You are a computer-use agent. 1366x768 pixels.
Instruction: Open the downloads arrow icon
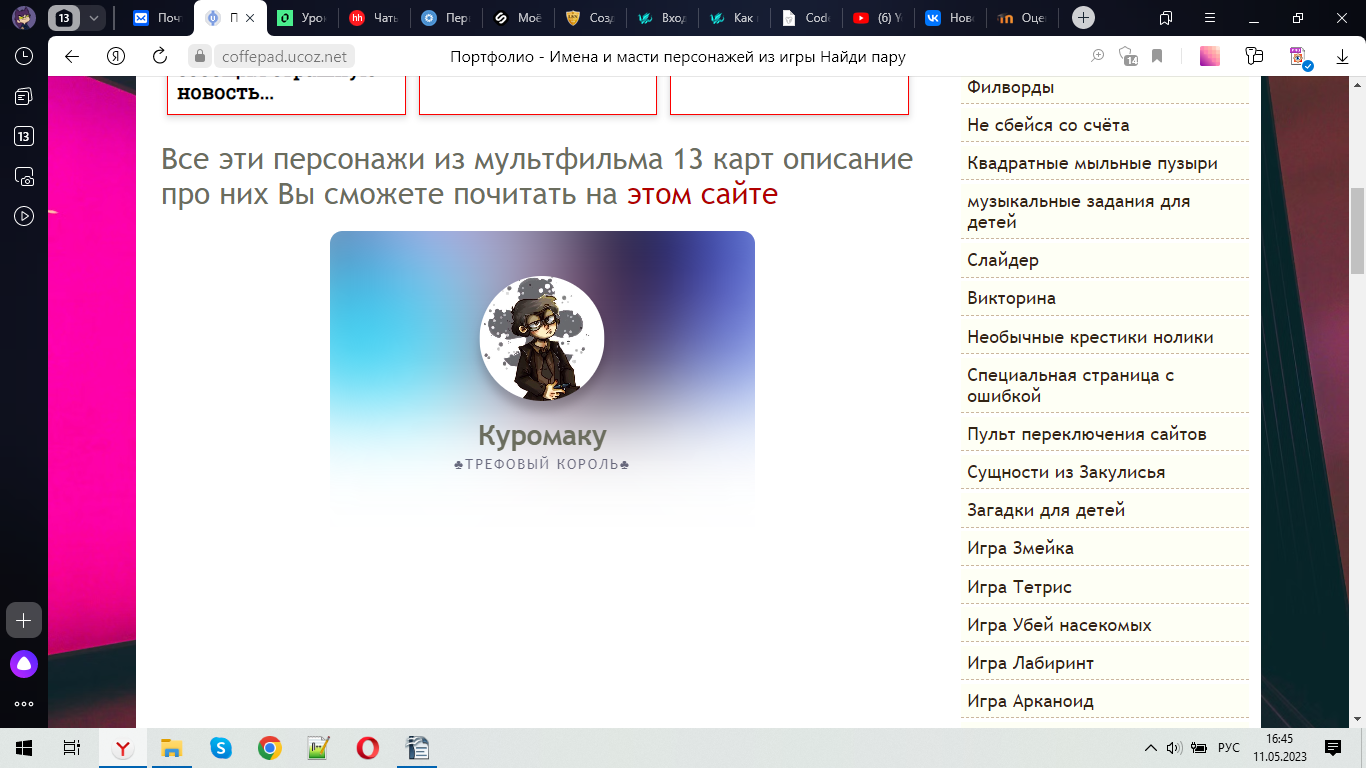pos(1343,56)
